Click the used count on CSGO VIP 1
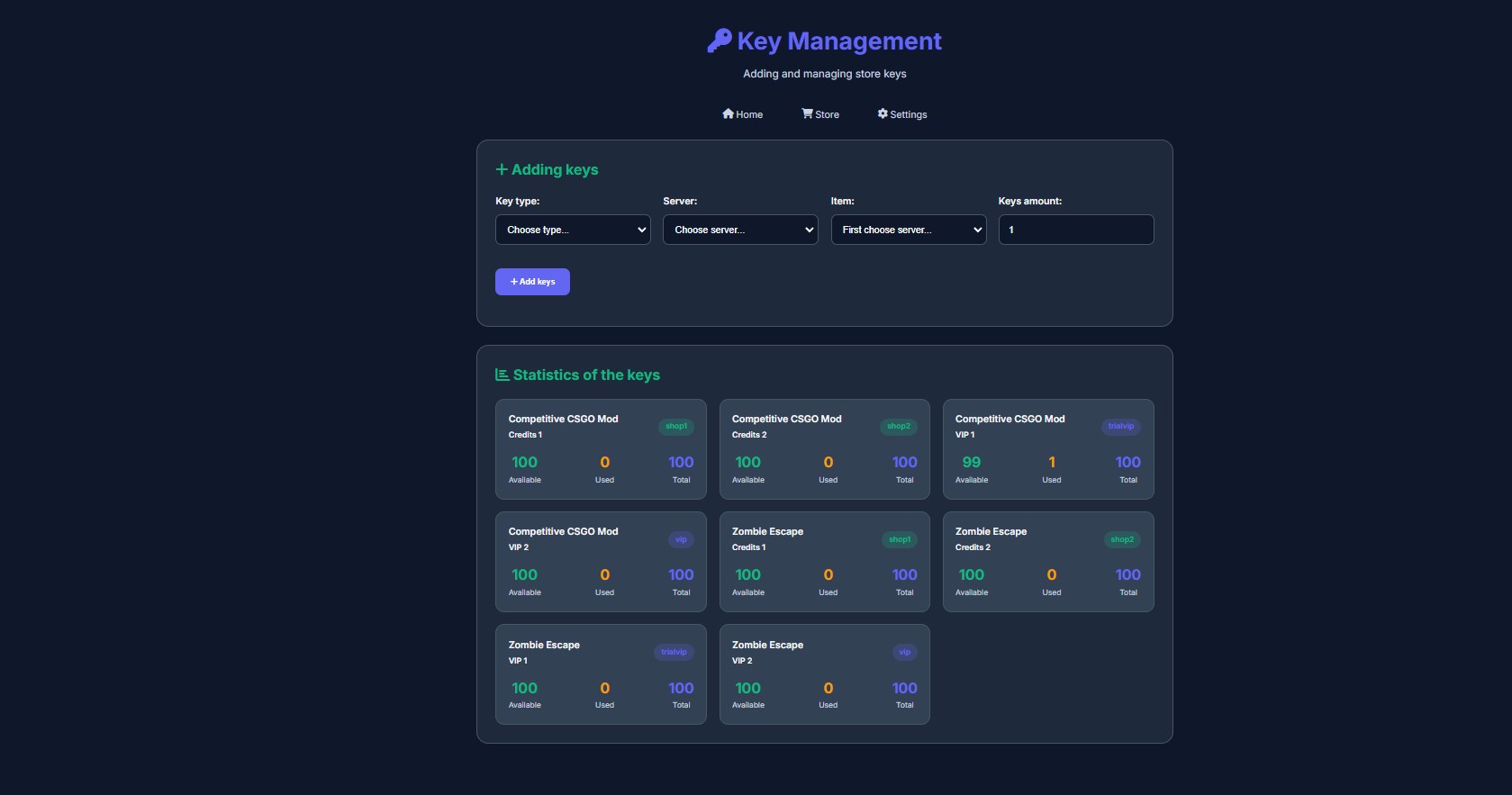 pos(1051,462)
